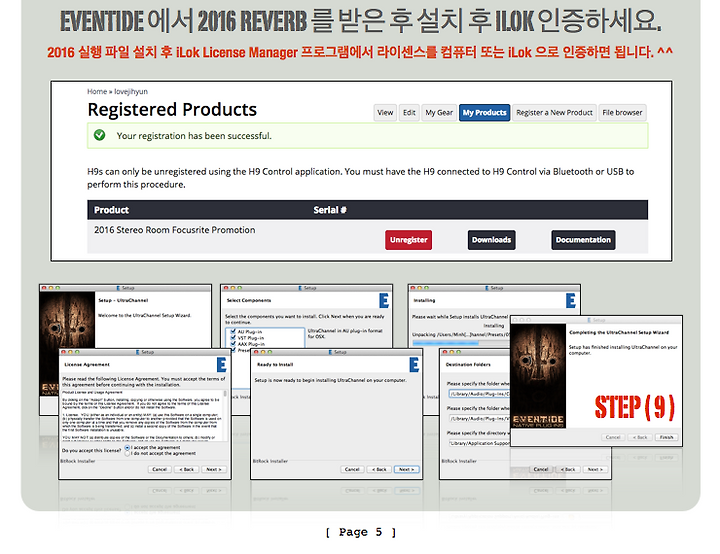Click the Eventide artwork in Completing Setup Wizard window
Viewport: 720px width, 554px height.
coord(538,376)
